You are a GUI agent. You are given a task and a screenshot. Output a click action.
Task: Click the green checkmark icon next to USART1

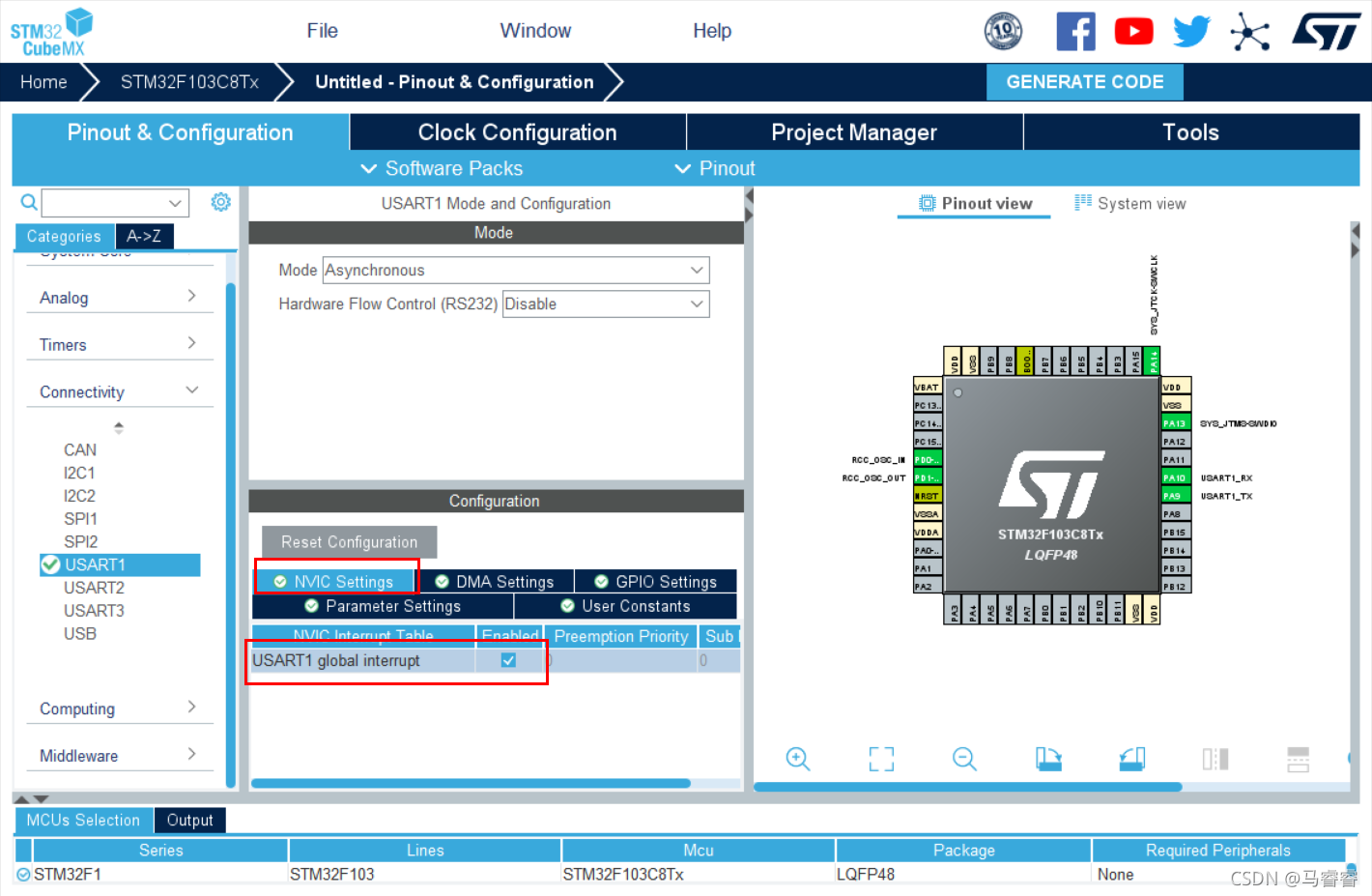point(50,564)
